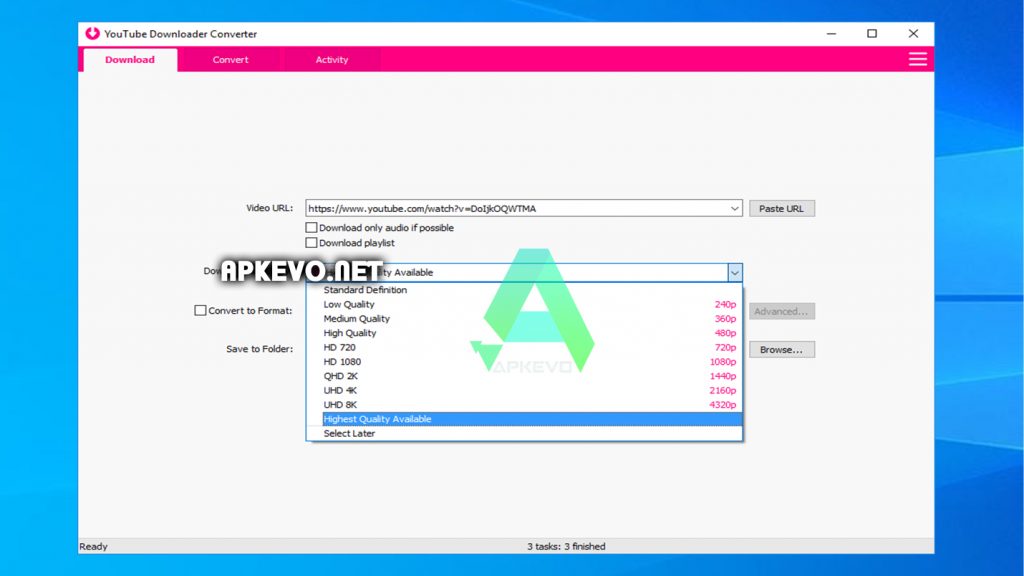Viewport: 1024px width, 576px height.
Task: Choose Medium Quality 360p option
Action: click(524, 319)
